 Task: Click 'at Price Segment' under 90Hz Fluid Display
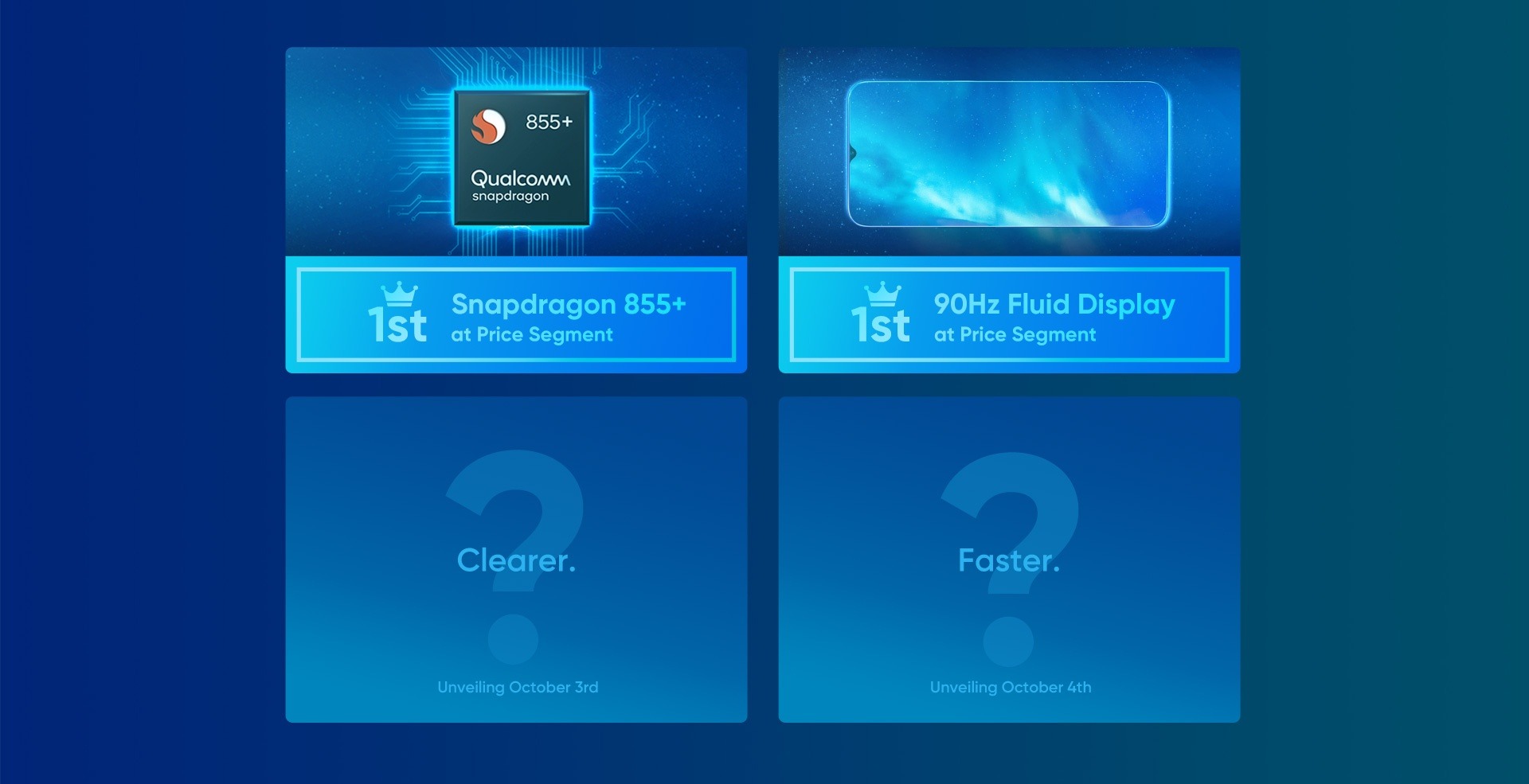(1015, 335)
